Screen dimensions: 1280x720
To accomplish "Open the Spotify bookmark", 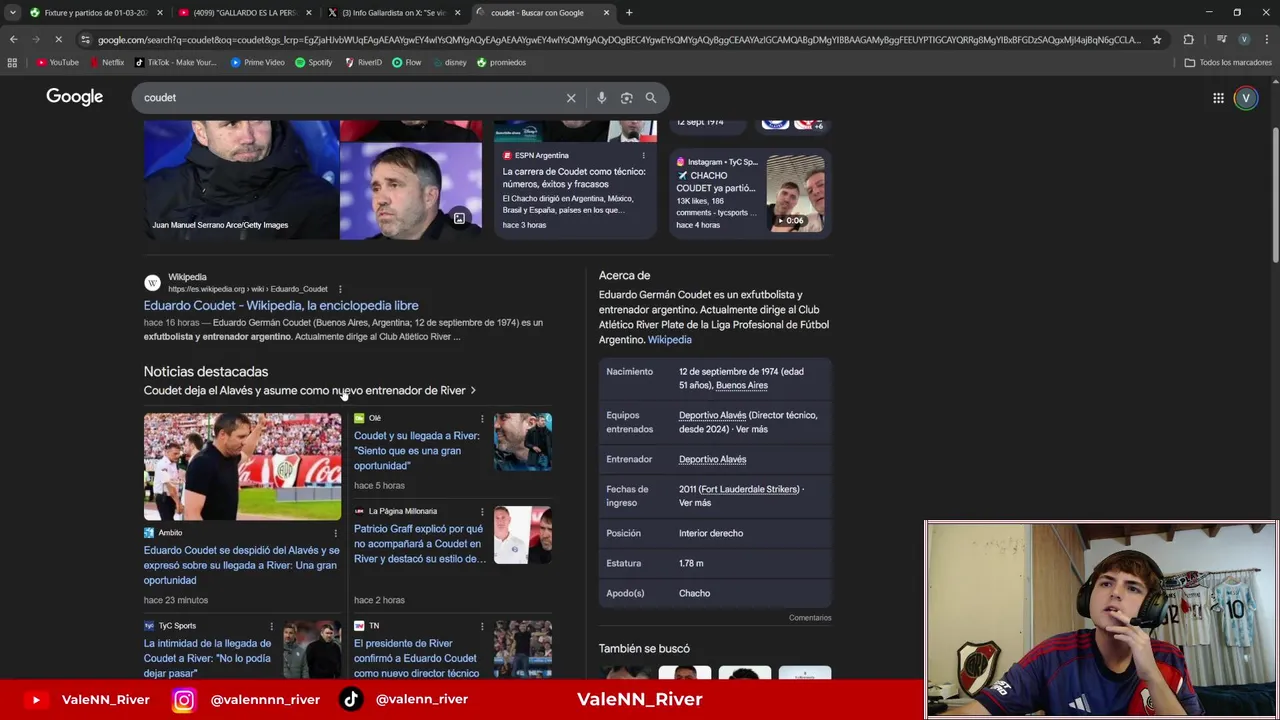I will (313, 62).
